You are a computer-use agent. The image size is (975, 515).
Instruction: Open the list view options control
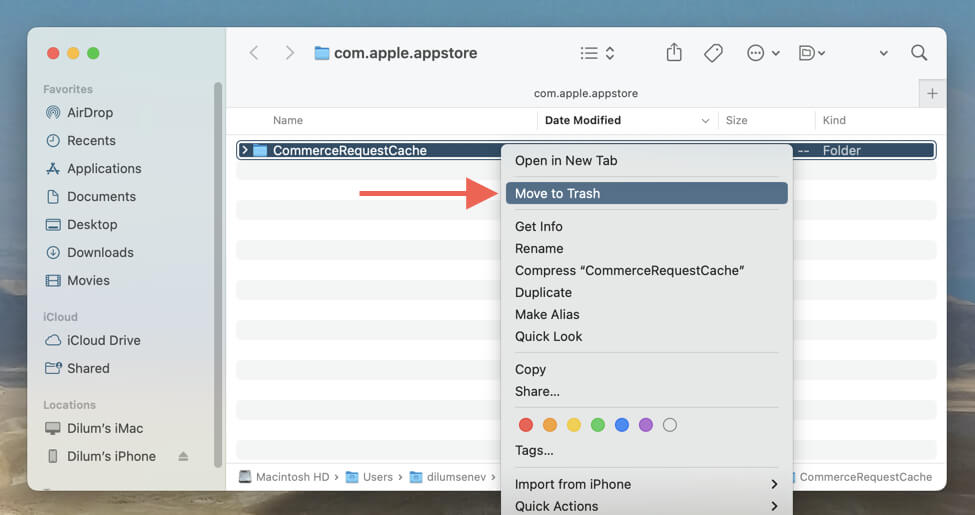(x=597, y=53)
